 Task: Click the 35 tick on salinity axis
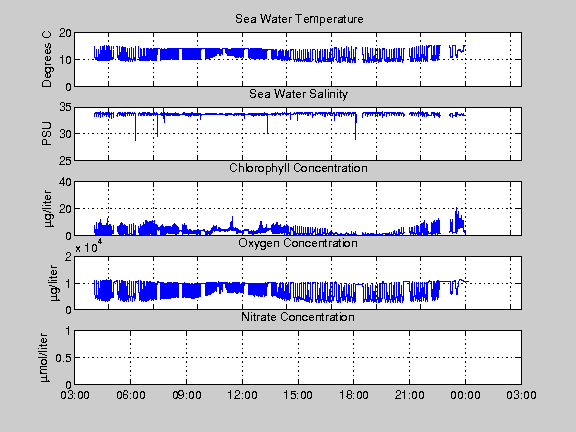coord(65,107)
